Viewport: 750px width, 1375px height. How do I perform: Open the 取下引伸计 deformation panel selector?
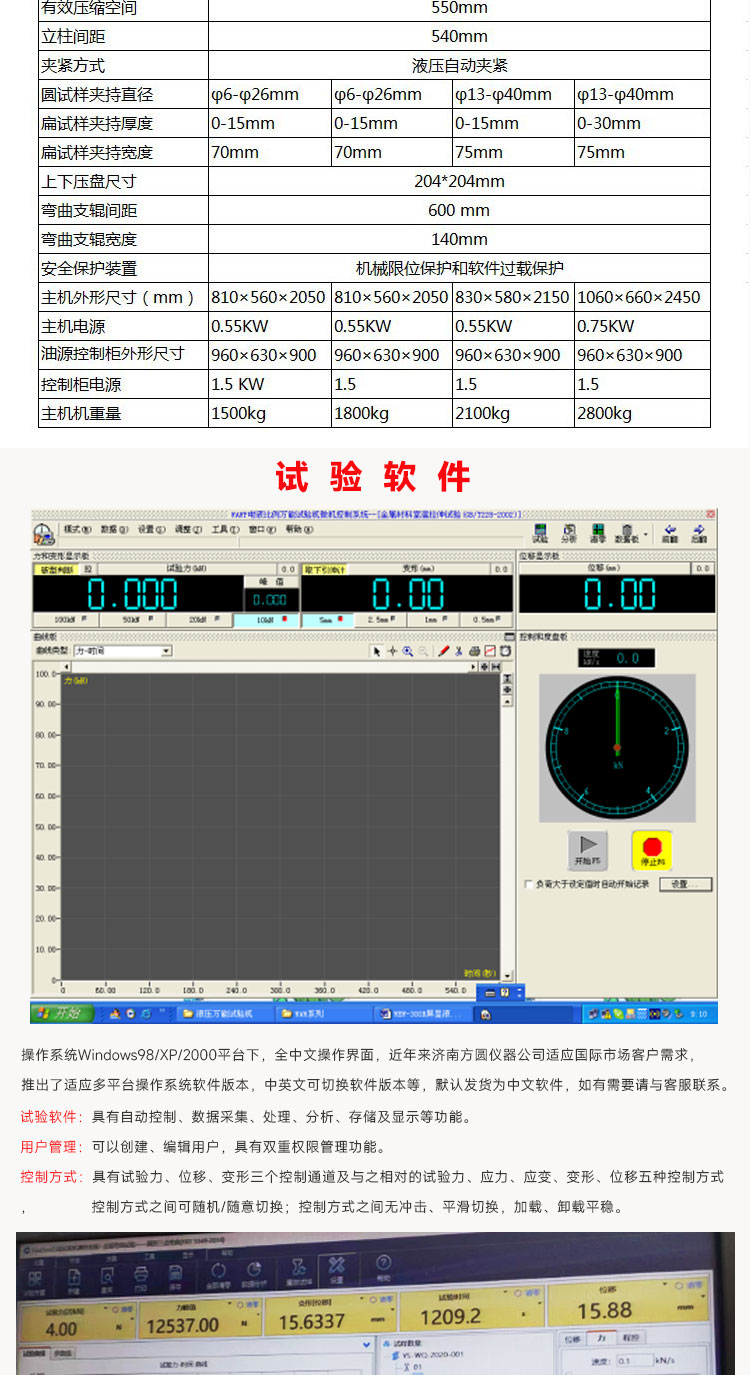[325, 569]
